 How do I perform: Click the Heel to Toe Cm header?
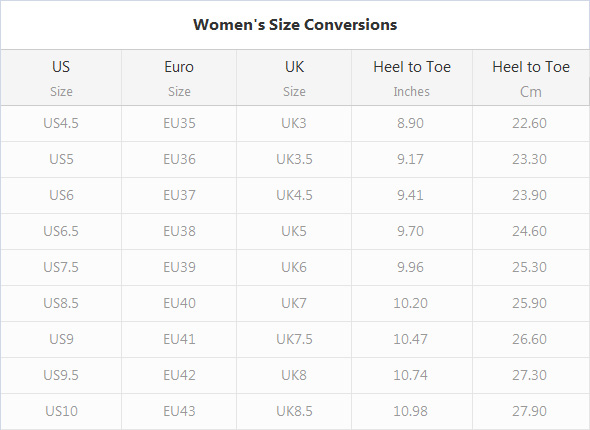pos(531,78)
